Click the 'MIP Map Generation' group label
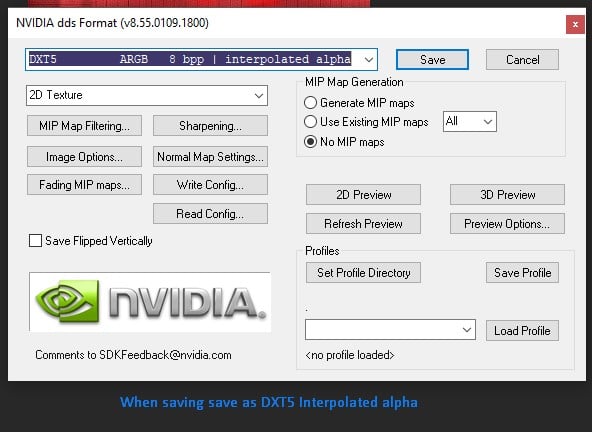 (354, 82)
